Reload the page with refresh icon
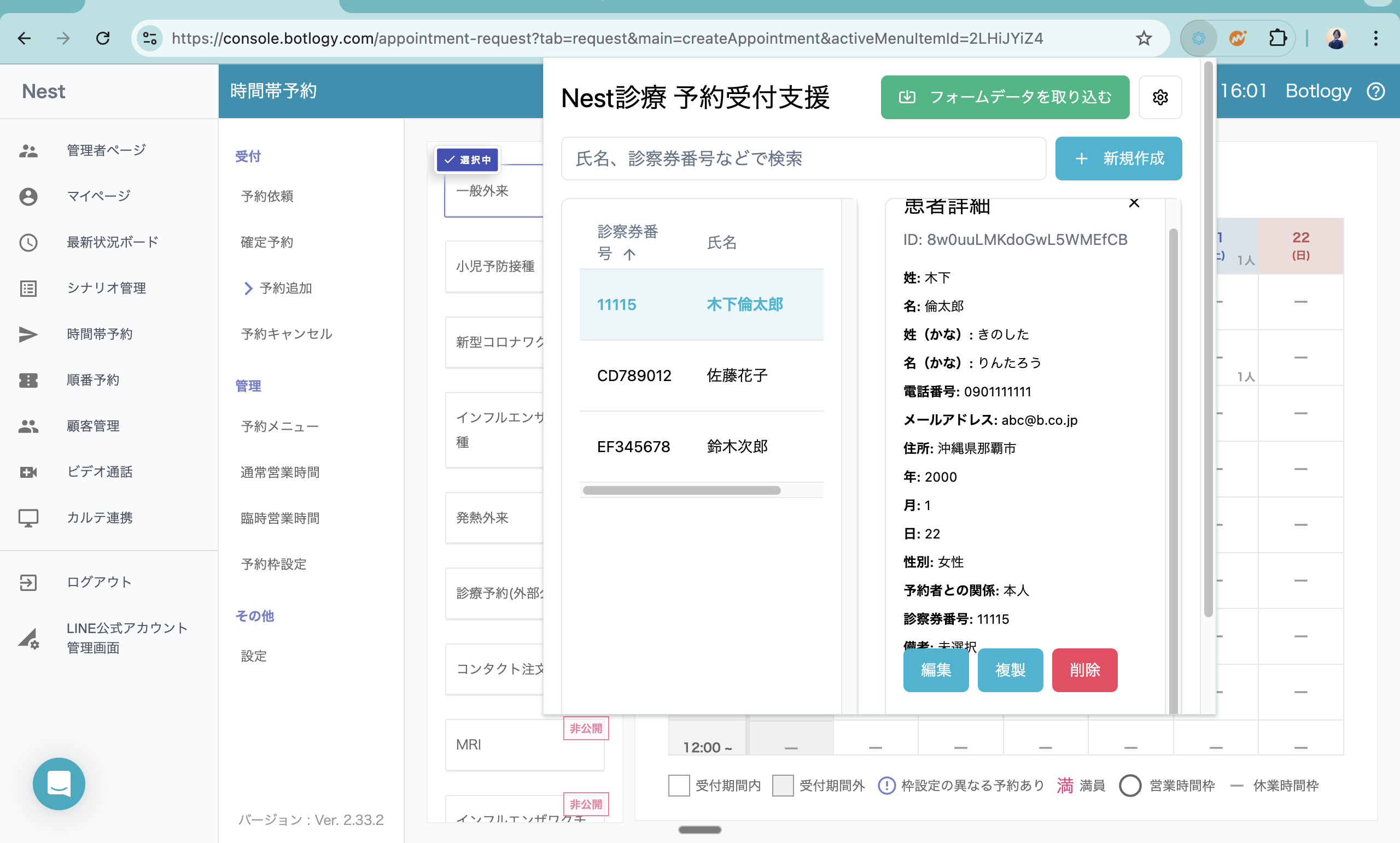Screen dimensions: 1400x843 pos(103,38)
